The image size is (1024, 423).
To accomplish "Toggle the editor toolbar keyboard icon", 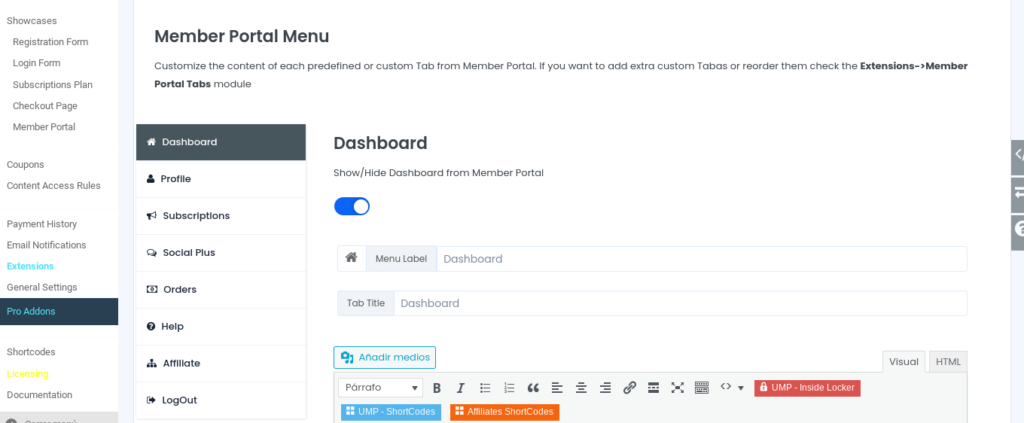I will point(701,388).
